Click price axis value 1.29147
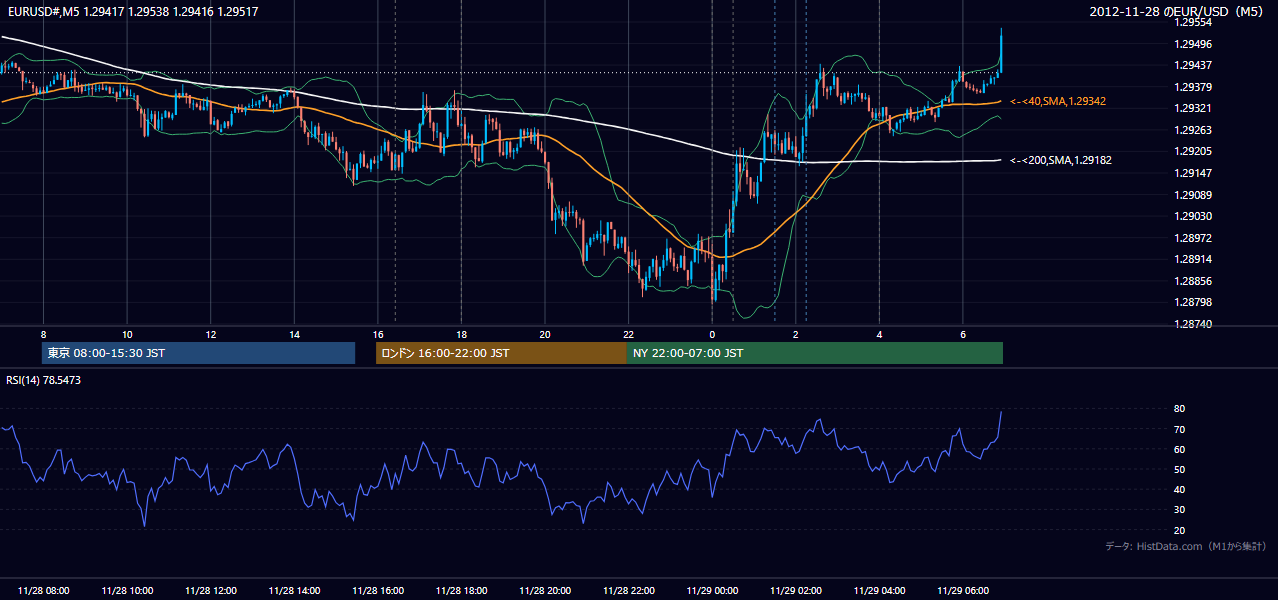This screenshot has width=1278, height=600. 1193,173
